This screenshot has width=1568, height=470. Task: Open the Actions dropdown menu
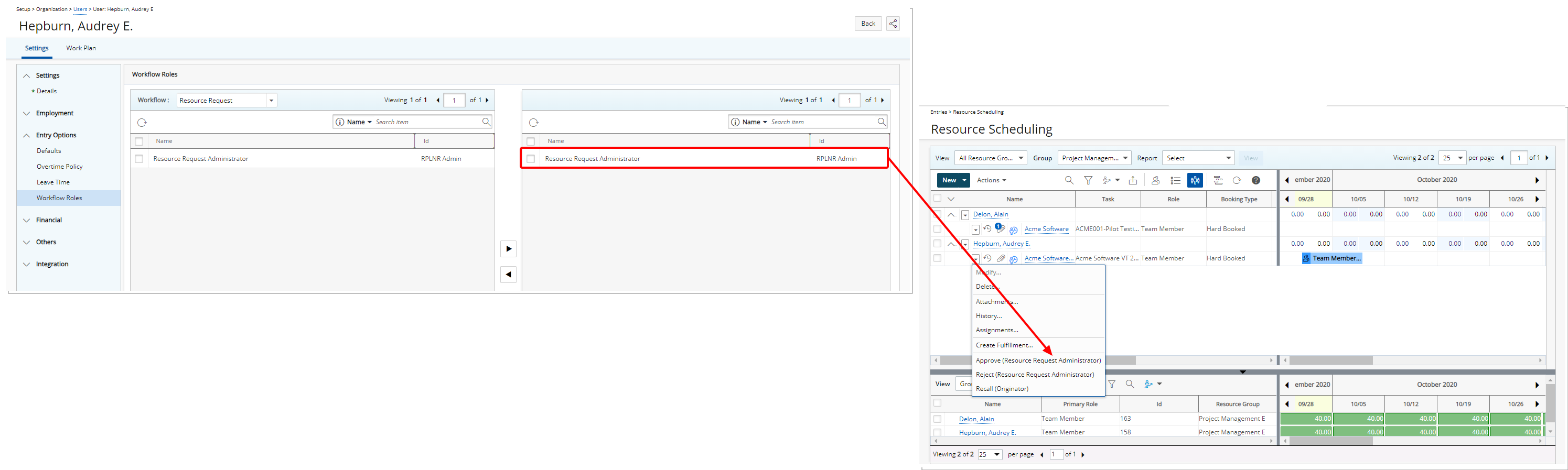(992, 180)
